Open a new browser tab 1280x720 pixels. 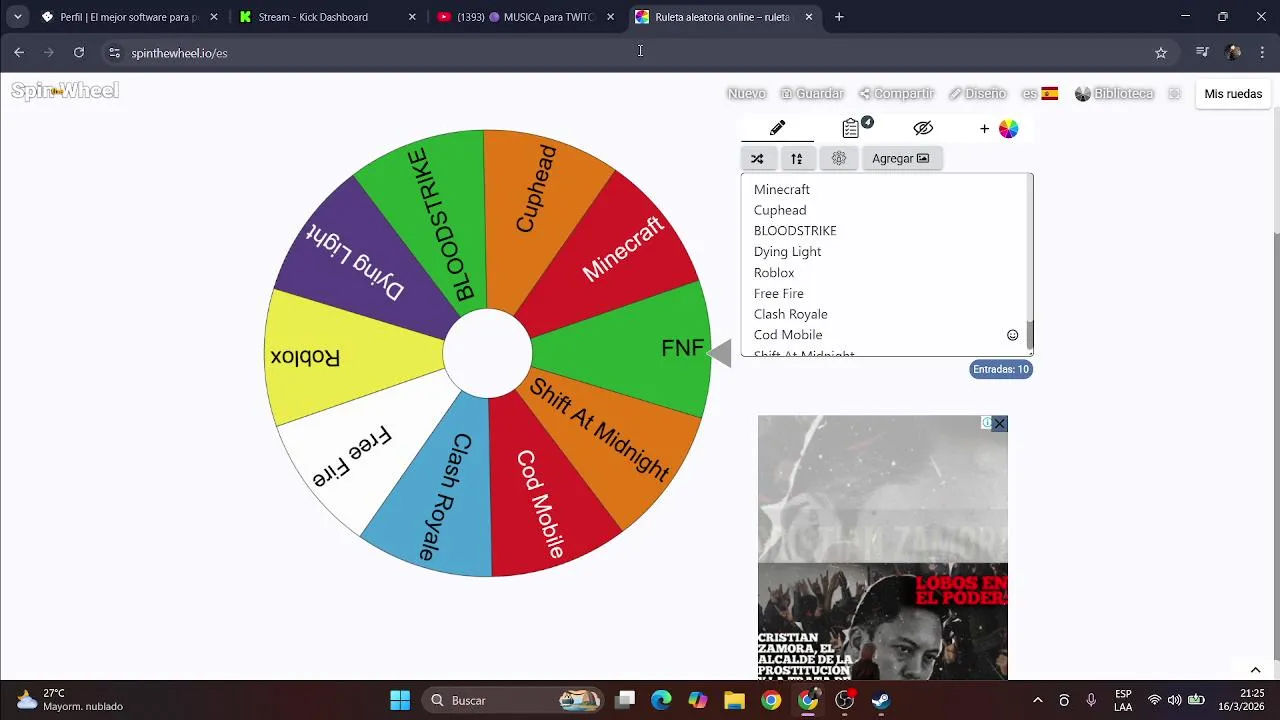pos(839,17)
